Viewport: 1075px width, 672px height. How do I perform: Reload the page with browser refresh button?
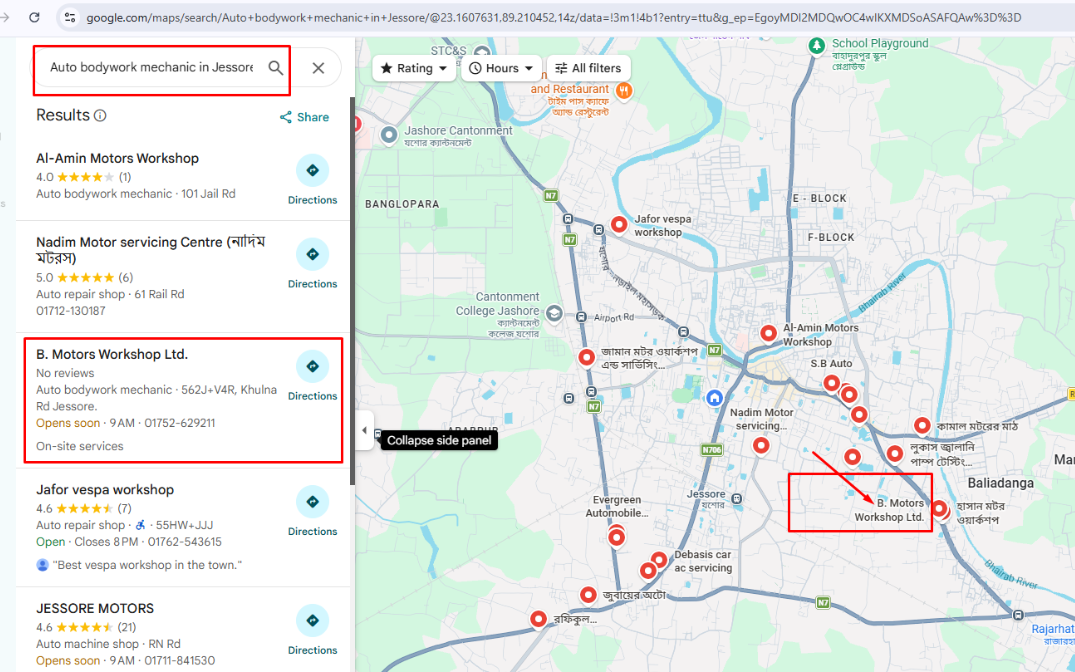click(35, 17)
